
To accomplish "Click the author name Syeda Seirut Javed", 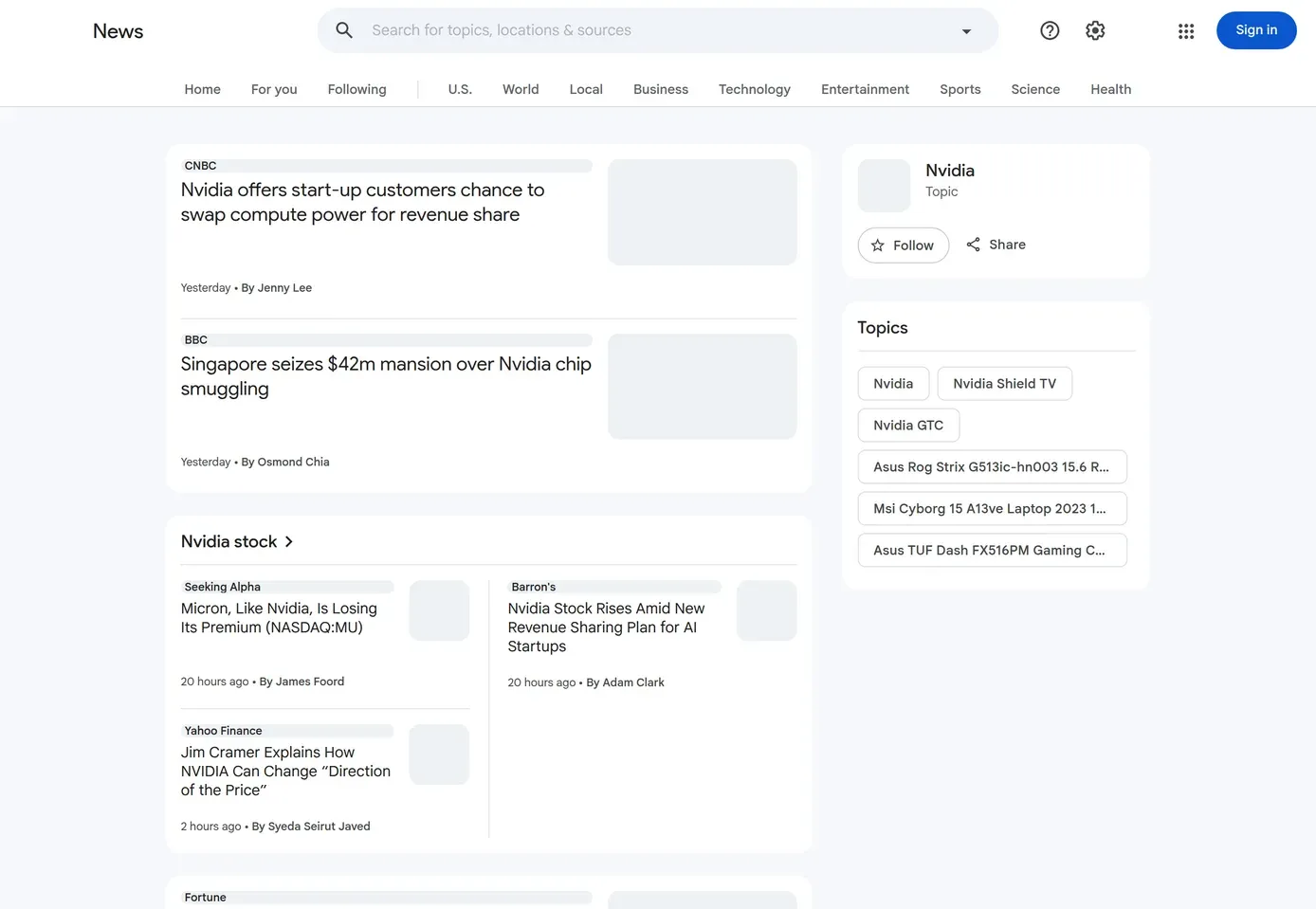I will click(x=319, y=827).
